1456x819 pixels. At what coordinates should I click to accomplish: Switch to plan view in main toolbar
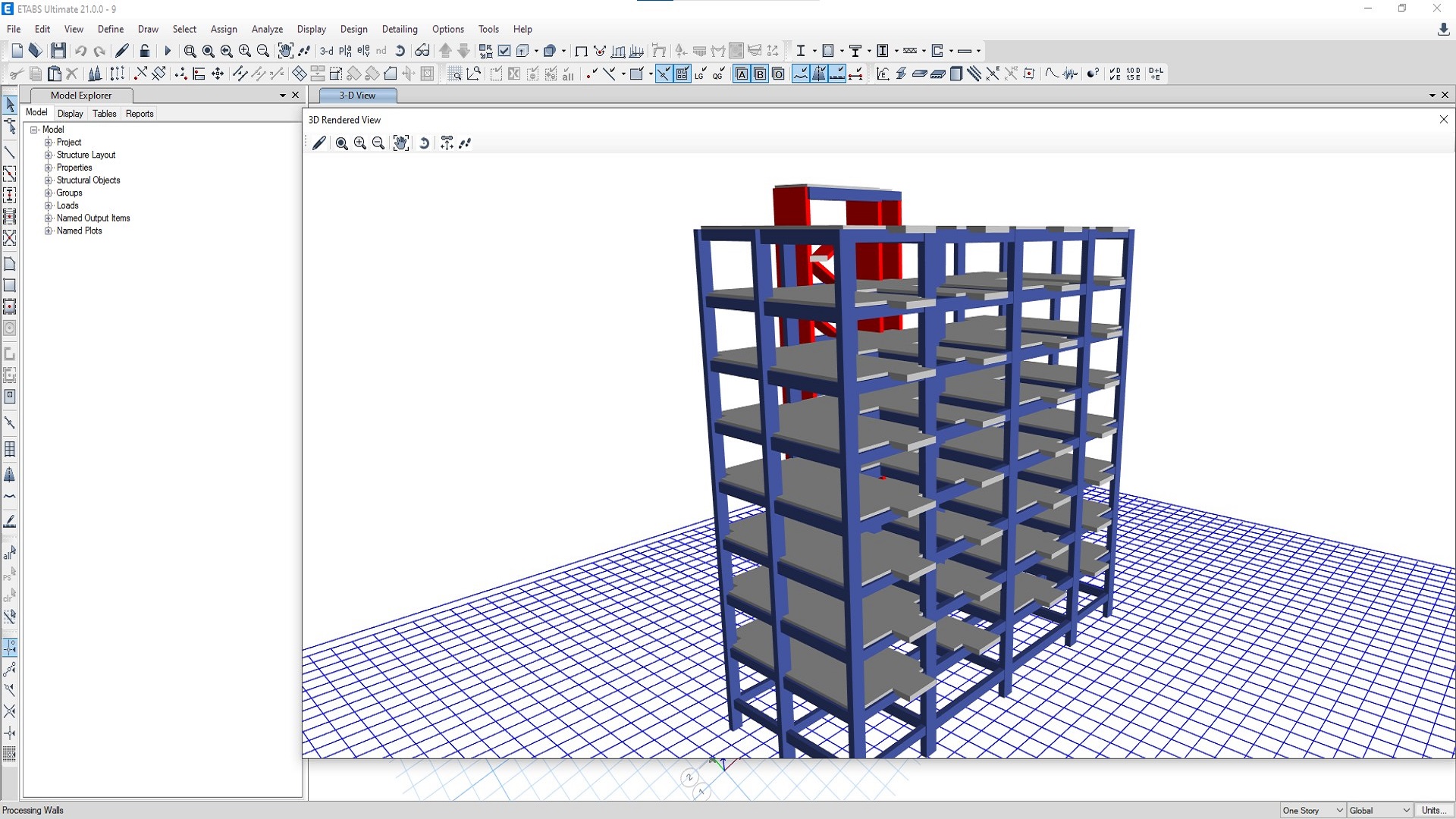345,51
